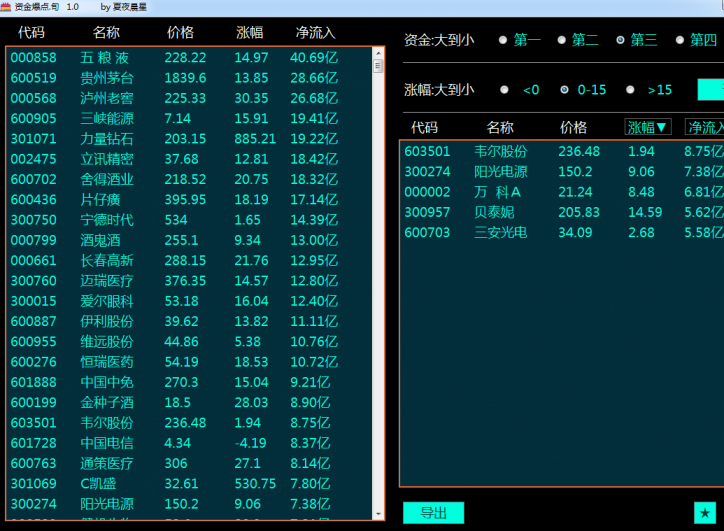Select the 第一 capital radio button
The height and width of the screenshot is (531, 724).
click(x=503, y=40)
